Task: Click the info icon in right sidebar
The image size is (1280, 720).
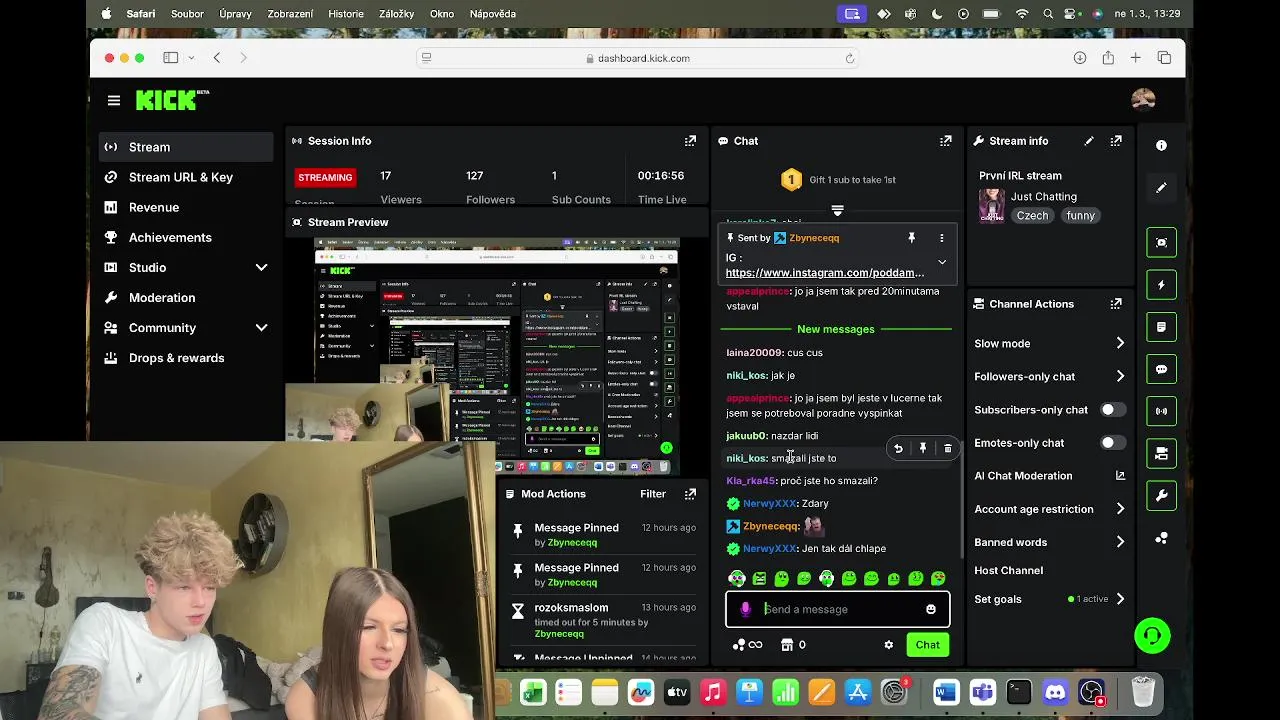Action: point(1161,146)
